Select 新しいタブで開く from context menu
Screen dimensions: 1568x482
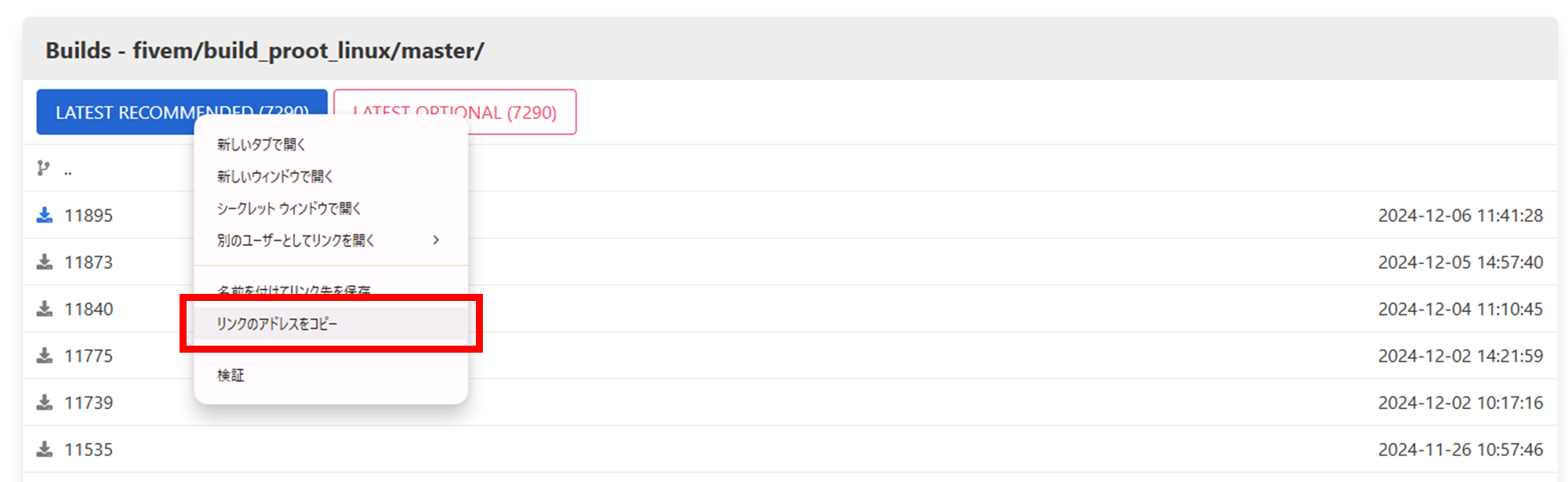(x=261, y=145)
